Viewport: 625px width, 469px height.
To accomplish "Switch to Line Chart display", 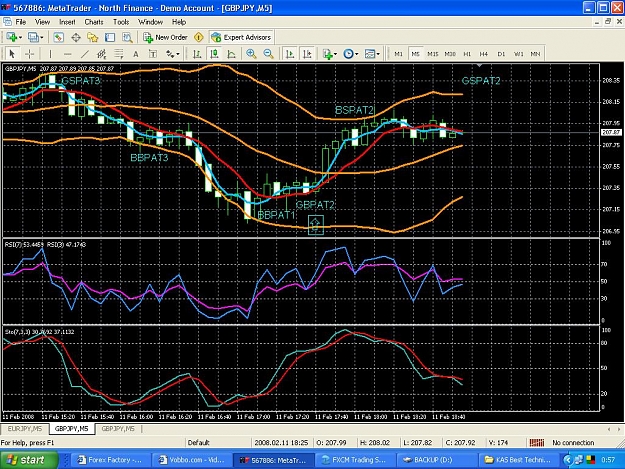I will click(x=231, y=54).
